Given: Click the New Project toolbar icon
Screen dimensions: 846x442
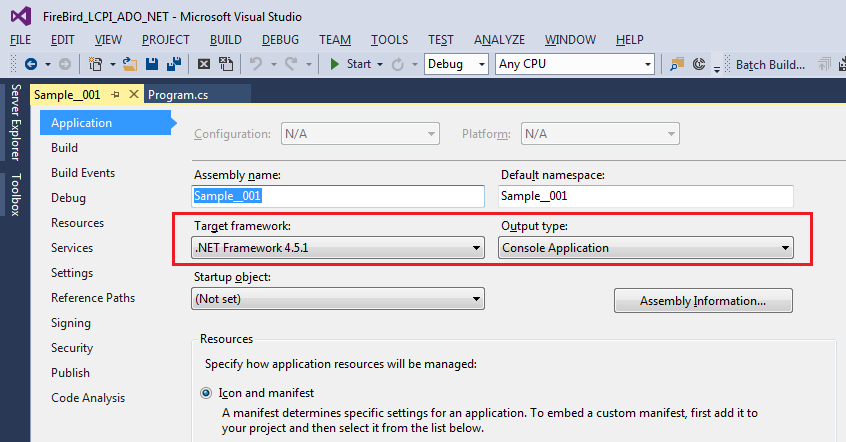Looking at the screenshot, I should click(x=95, y=64).
